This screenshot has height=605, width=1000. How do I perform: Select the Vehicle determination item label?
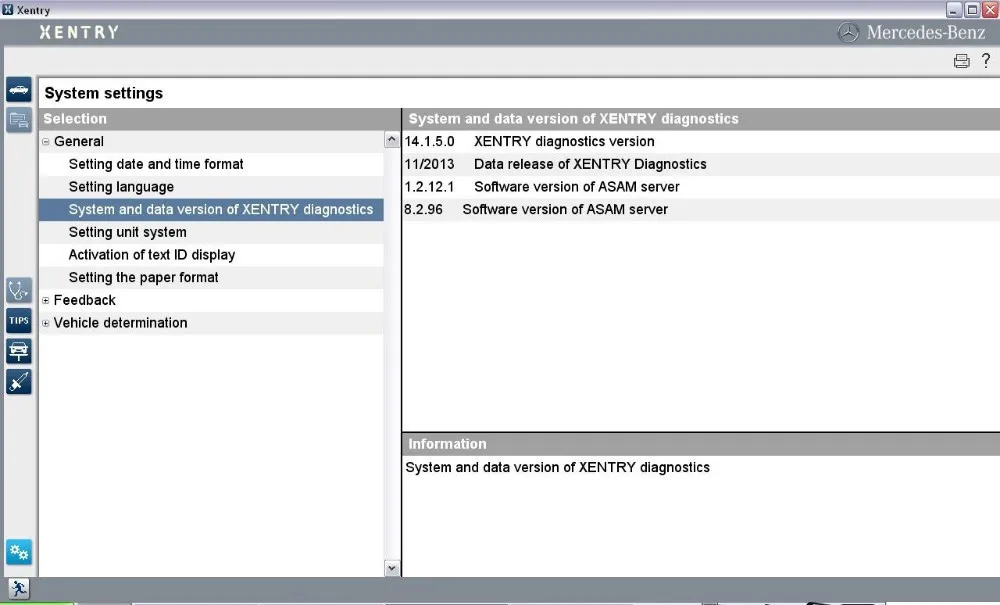click(x=121, y=323)
